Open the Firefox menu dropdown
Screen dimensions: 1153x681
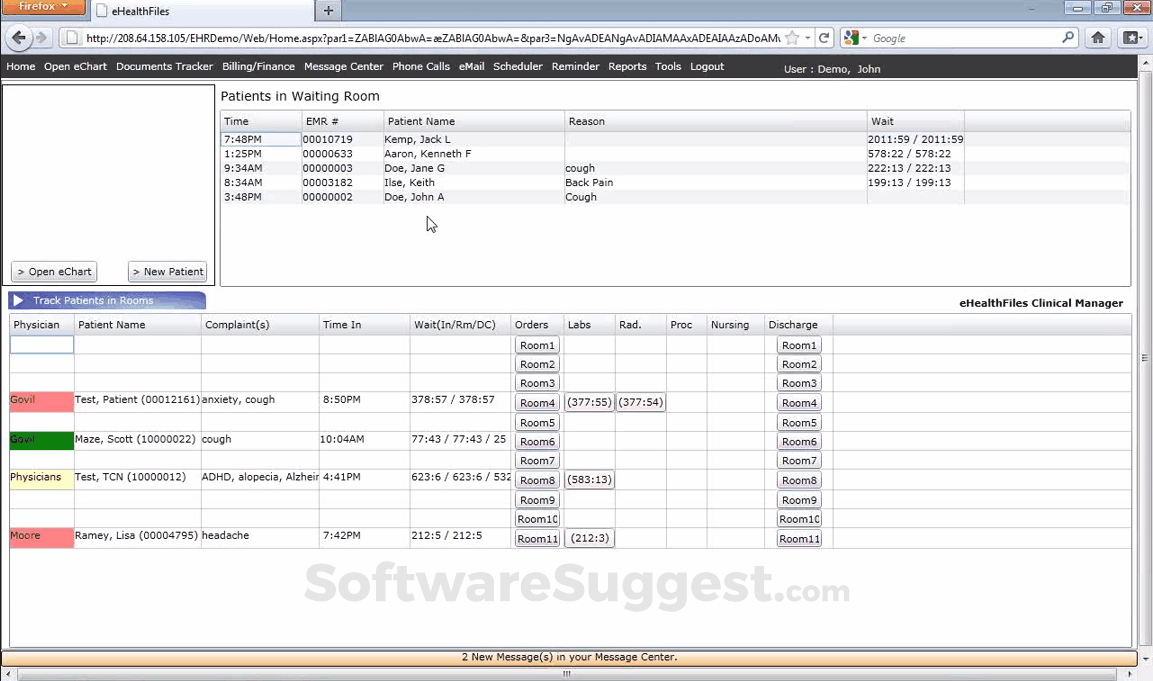(43, 7)
